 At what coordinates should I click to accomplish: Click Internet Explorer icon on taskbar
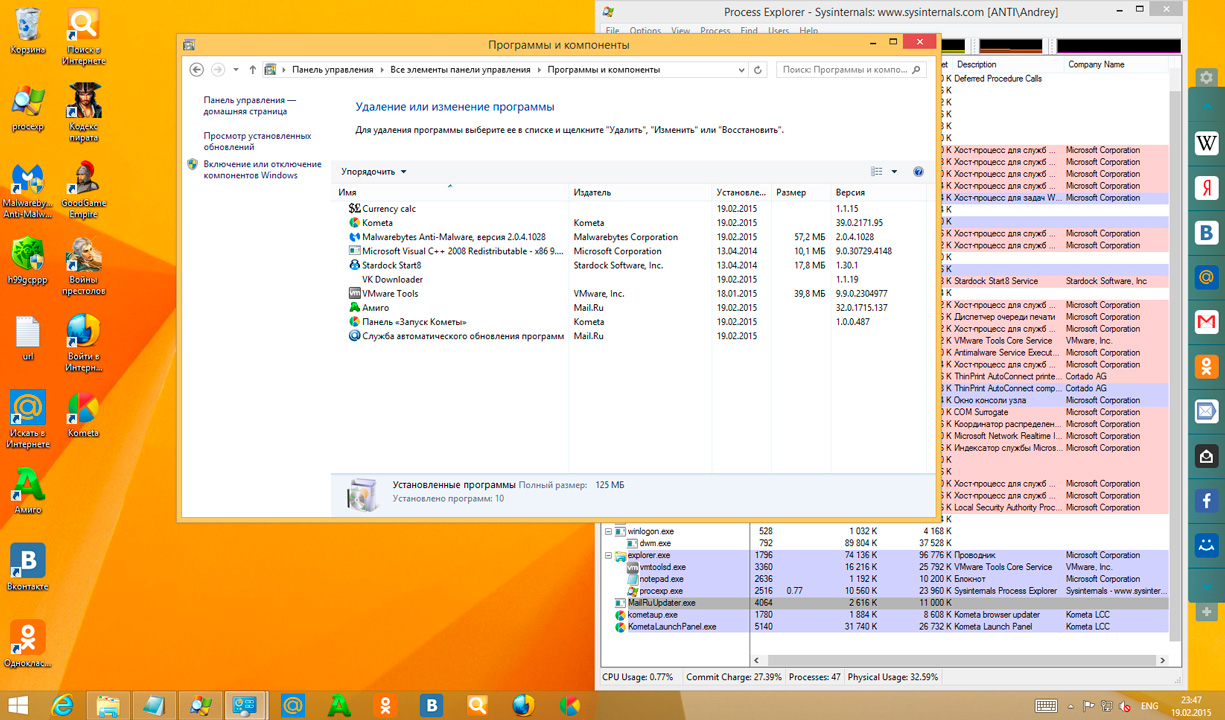pos(63,705)
